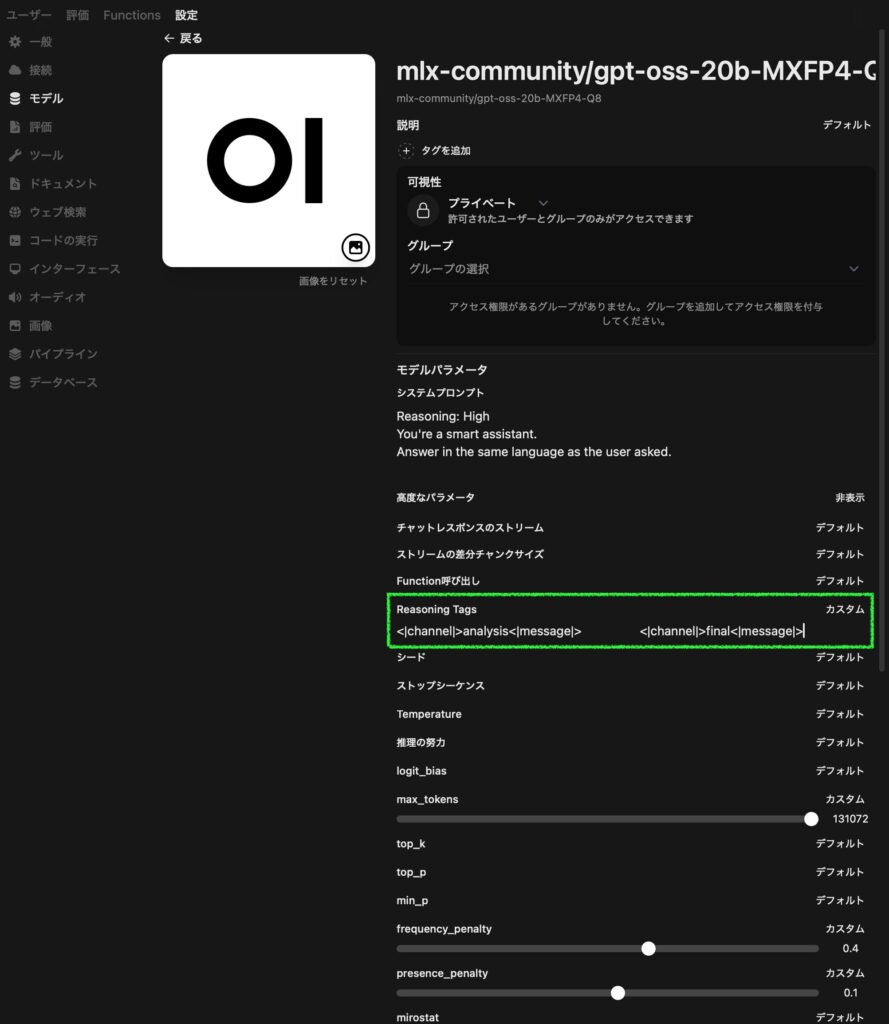This screenshot has height=1024, width=889.
Task: Toggle 推理の努力 default setting
Action: (840, 743)
